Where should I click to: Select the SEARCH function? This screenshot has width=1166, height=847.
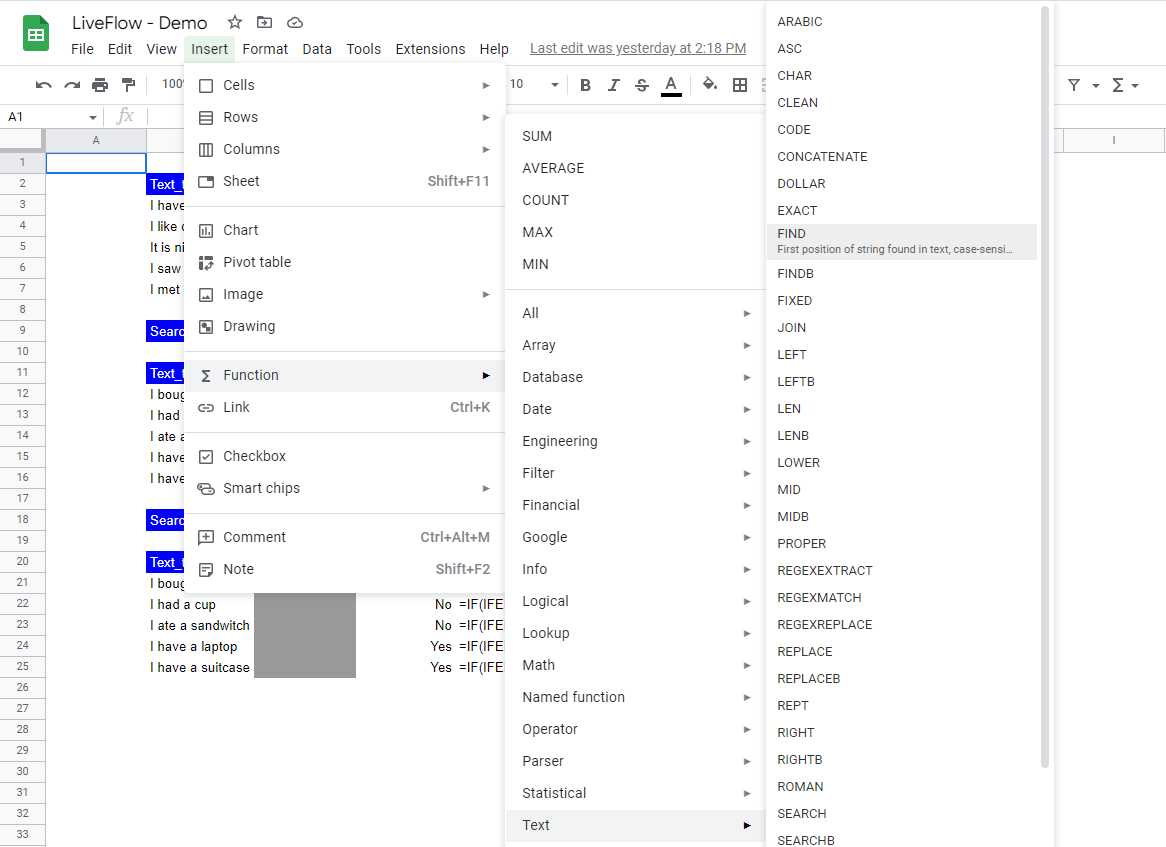point(902,814)
